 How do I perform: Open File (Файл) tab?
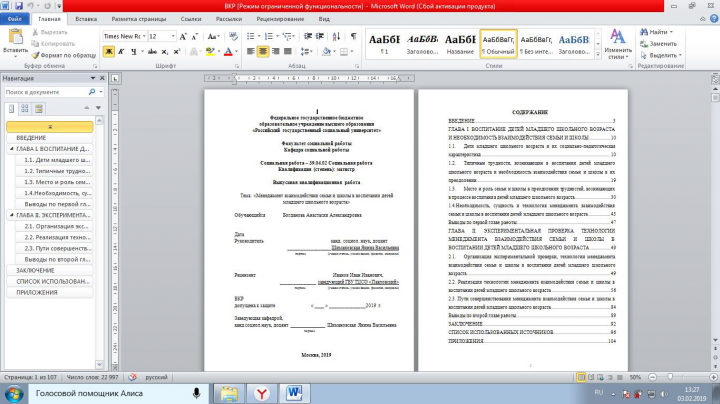15,19
